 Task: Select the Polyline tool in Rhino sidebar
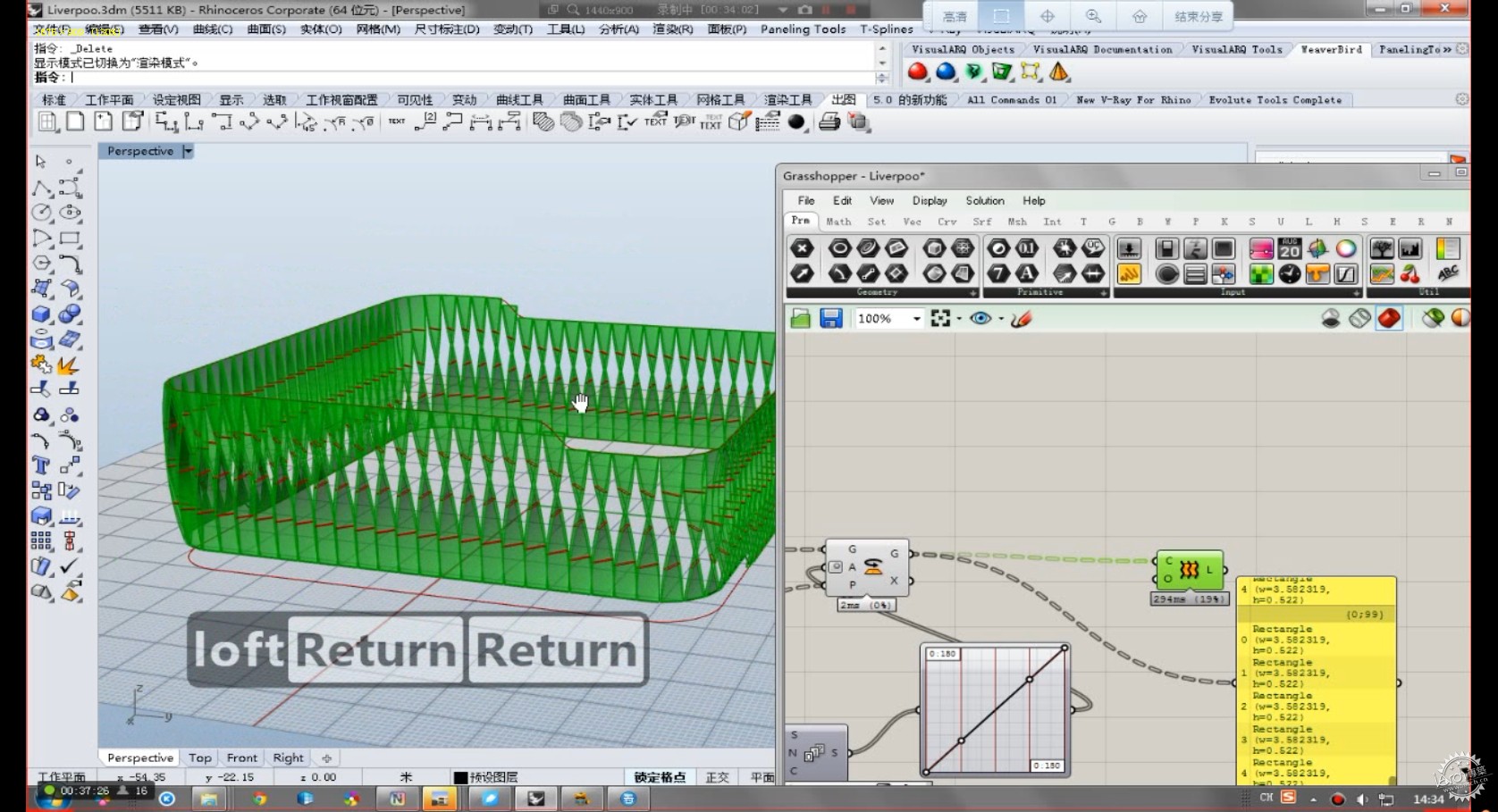pos(41,188)
